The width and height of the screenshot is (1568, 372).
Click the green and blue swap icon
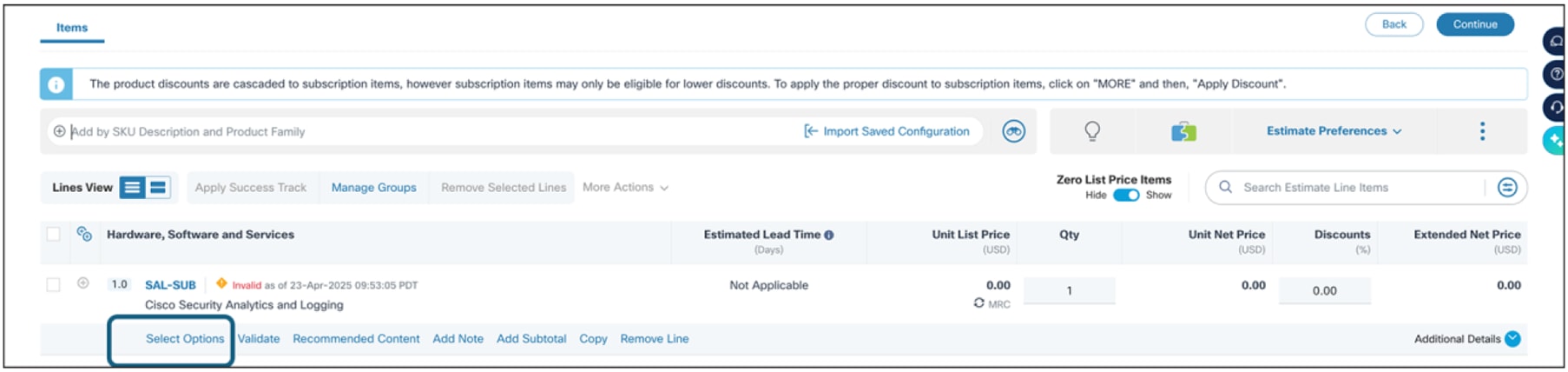tap(1183, 131)
